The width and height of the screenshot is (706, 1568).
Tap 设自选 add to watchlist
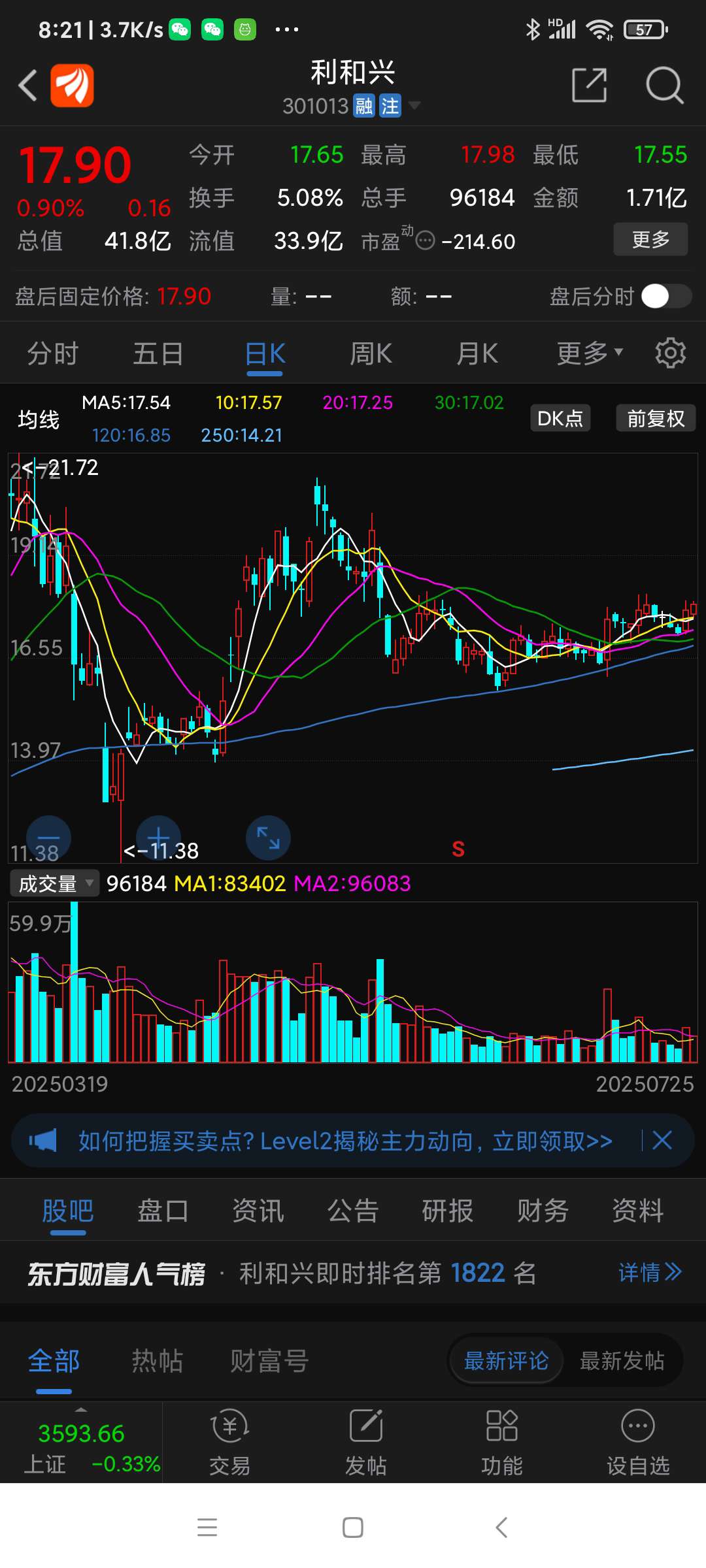click(638, 1442)
